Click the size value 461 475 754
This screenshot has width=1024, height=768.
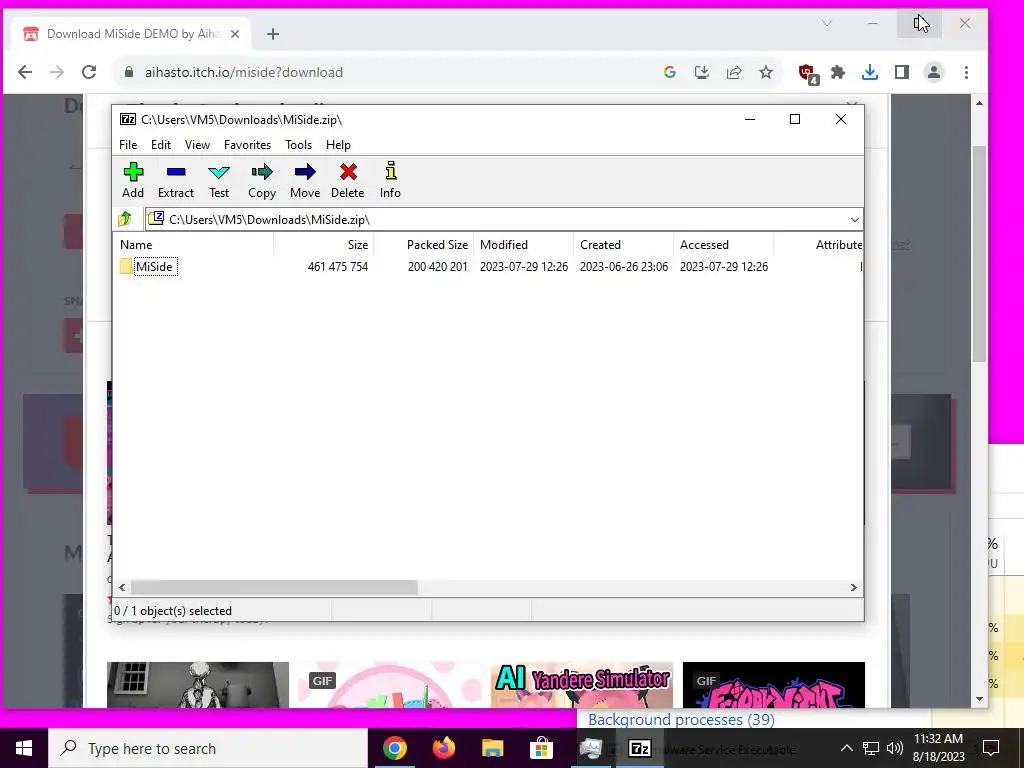[x=338, y=266]
